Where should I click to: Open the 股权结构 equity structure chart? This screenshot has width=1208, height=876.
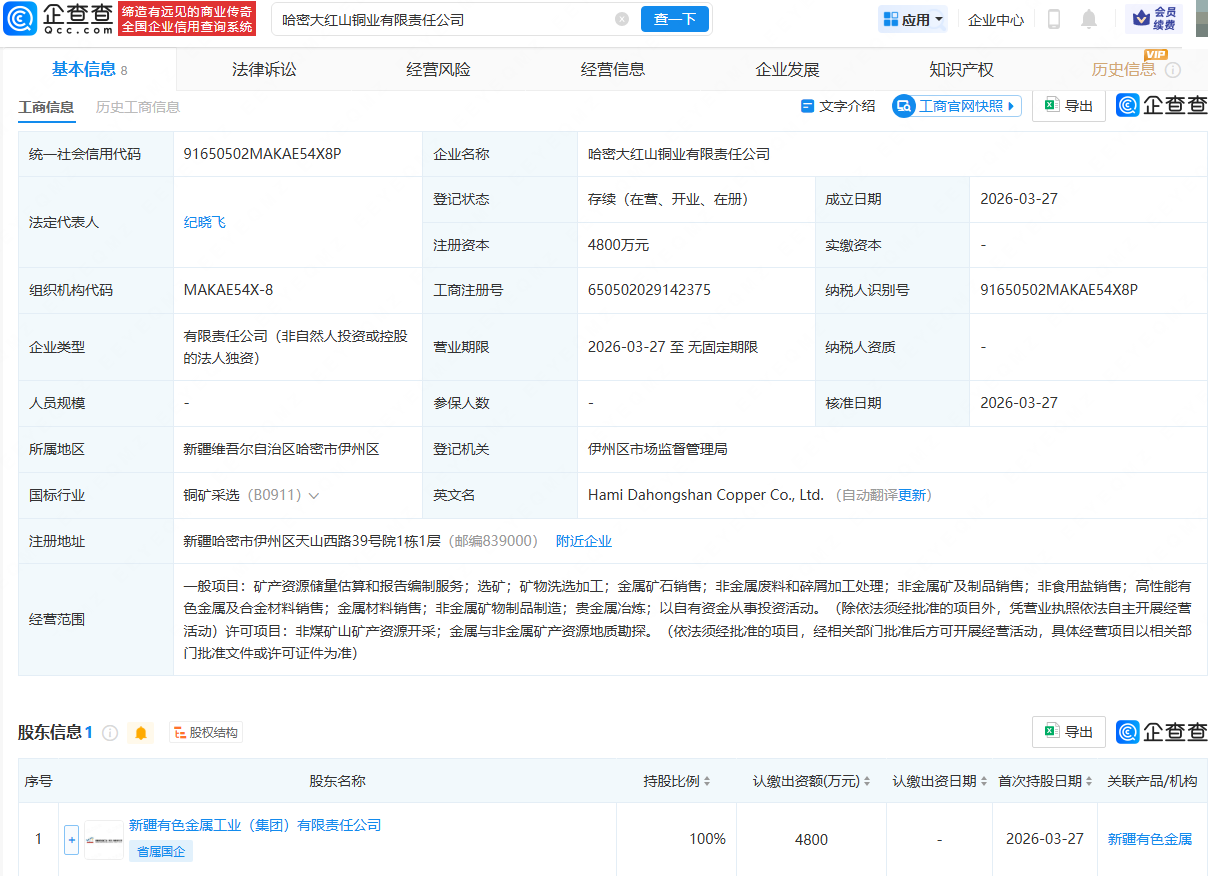click(205, 732)
